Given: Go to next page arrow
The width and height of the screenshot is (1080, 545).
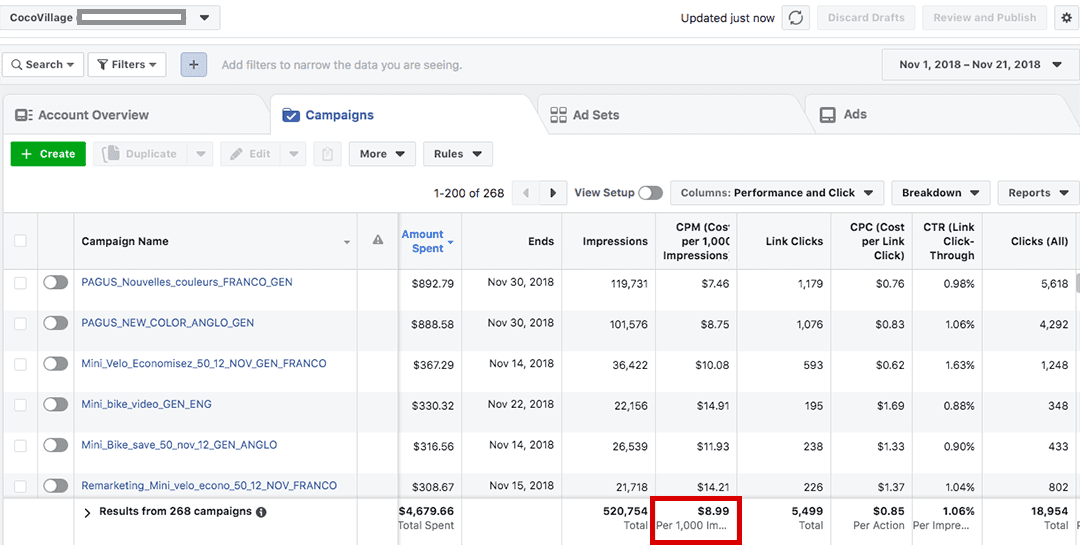Looking at the screenshot, I should [x=552, y=193].
